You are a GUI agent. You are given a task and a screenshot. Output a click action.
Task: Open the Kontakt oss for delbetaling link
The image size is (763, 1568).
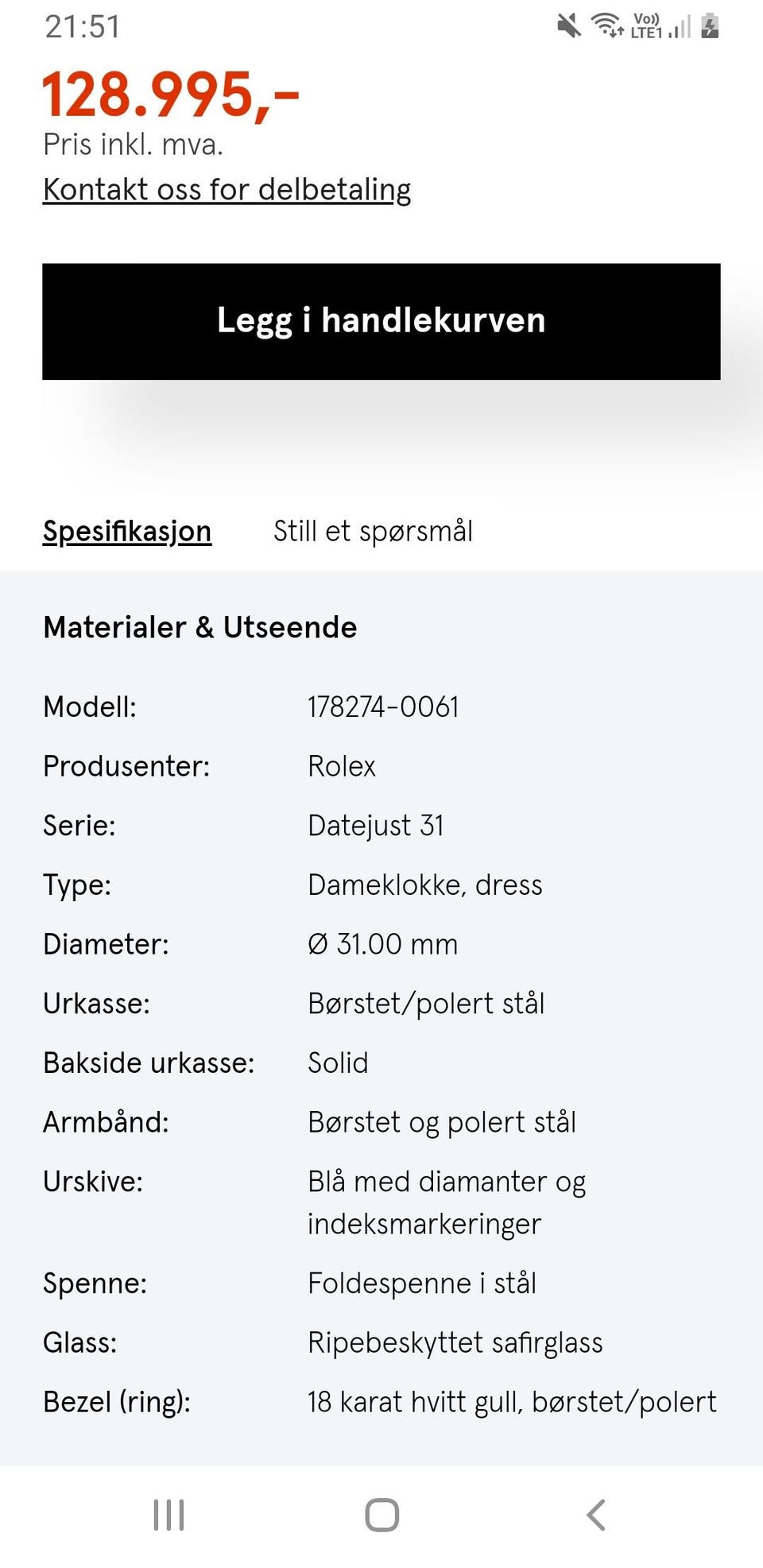[x=227, y=189]
